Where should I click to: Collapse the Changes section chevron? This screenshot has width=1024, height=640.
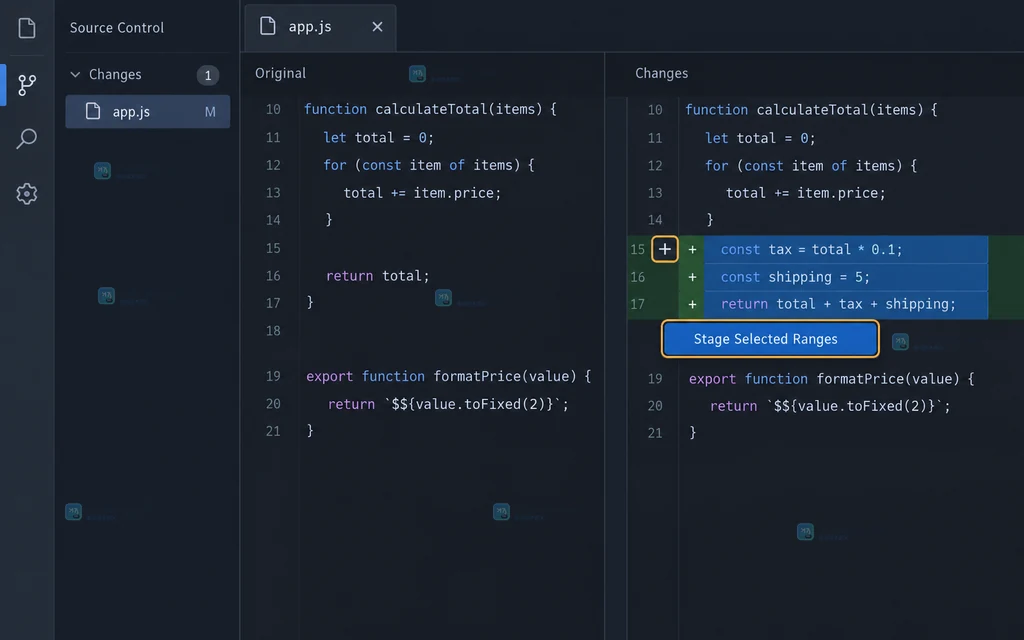(76, 74)
